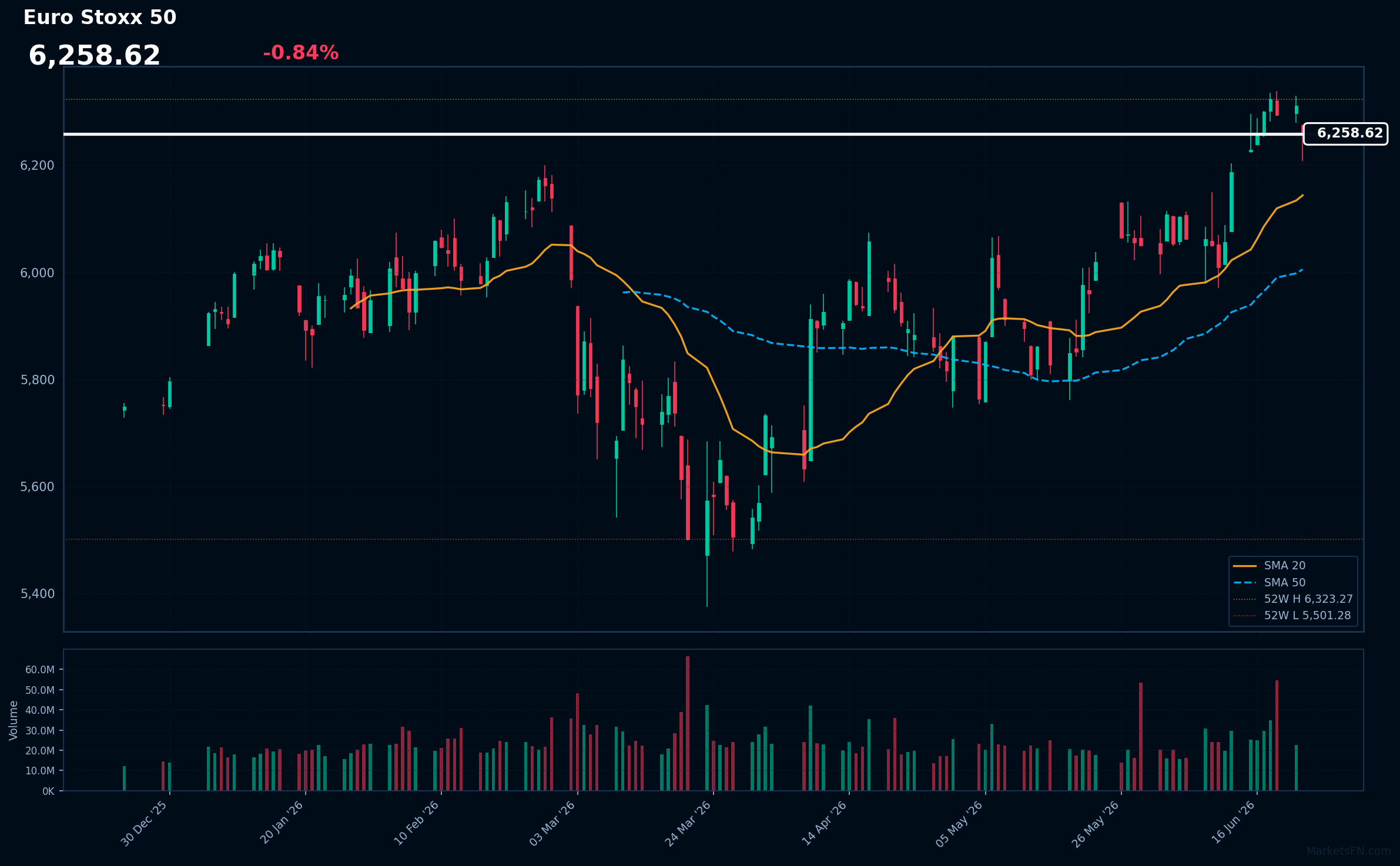Click the 30.0M volume axis label
Screen dimensions: 1400x866
click(x=40, y=730)
